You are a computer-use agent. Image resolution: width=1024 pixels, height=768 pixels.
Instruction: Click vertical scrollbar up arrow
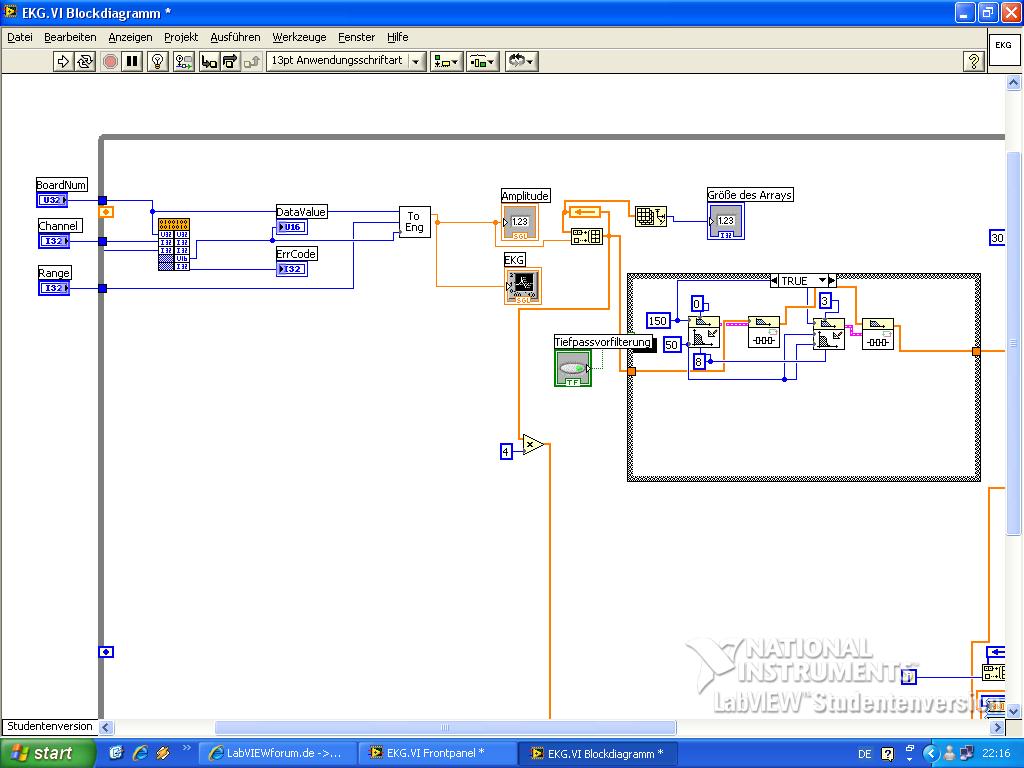pos(1013,82)
